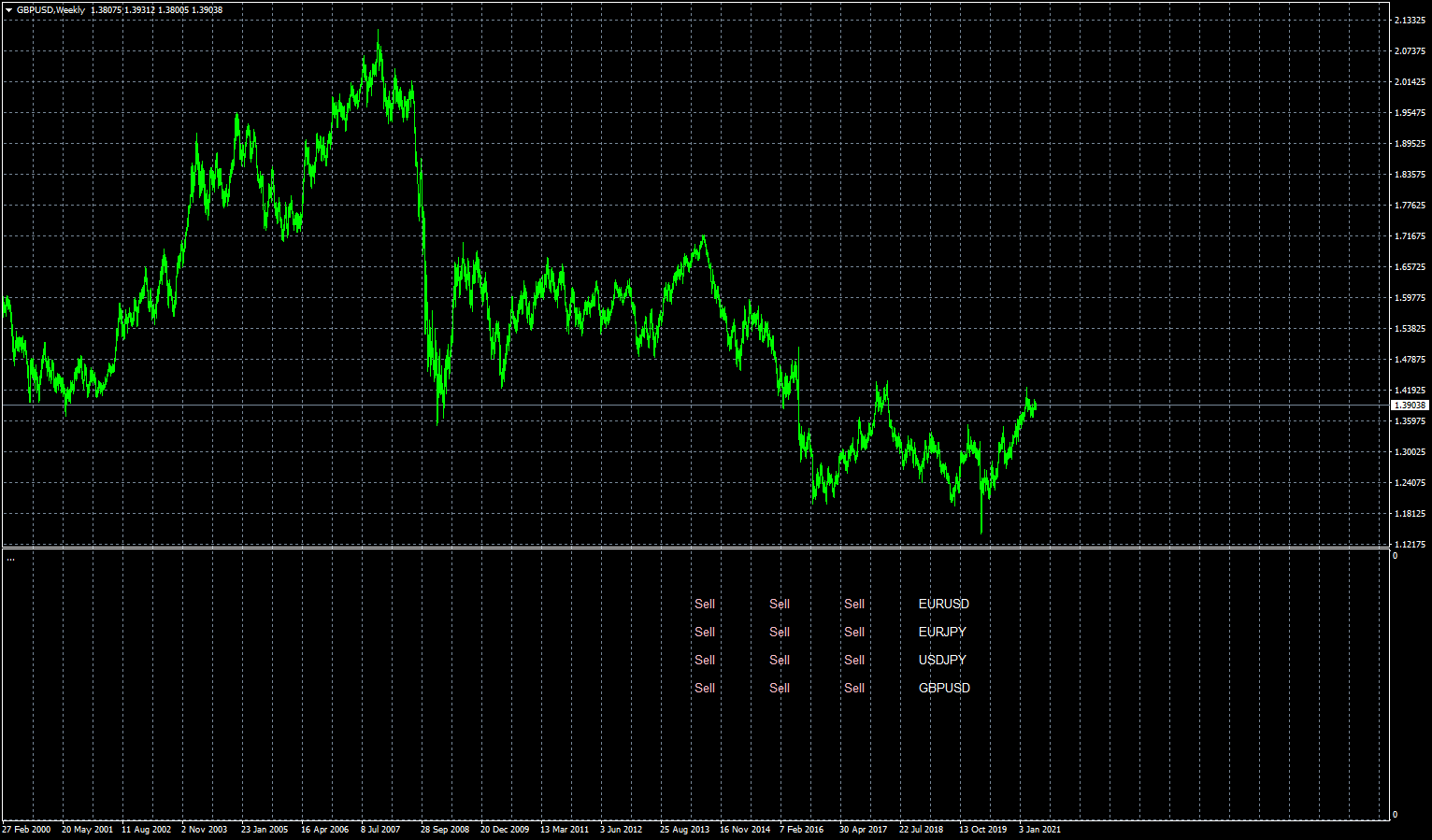Click the 11 Aug 2002 date label
The height and width of the screenshot is (840, 1432).
[x=147, y=829]
